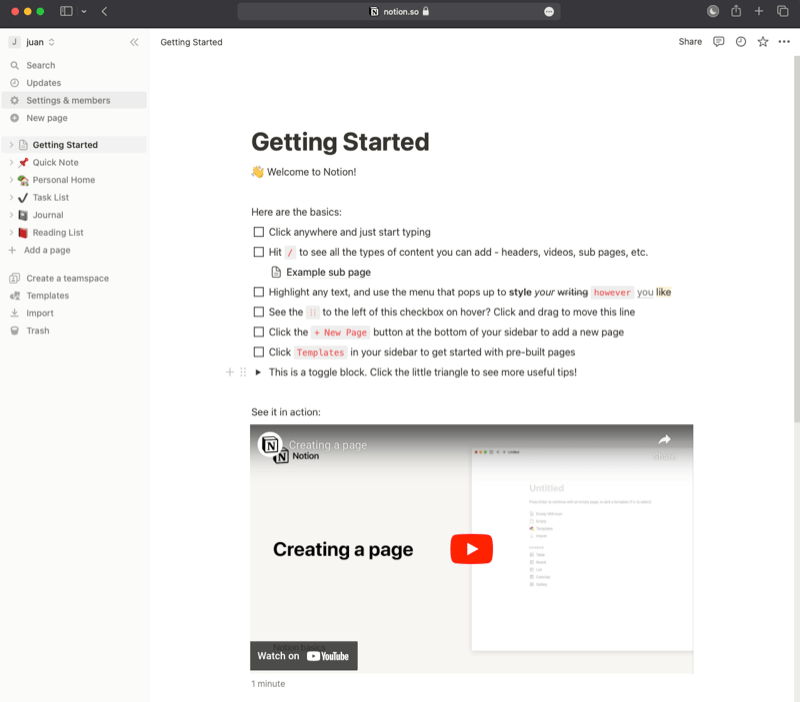This screenshot has height=702, width=800.
Task: Select Templates in the sidebar
Action: point(74,295)
